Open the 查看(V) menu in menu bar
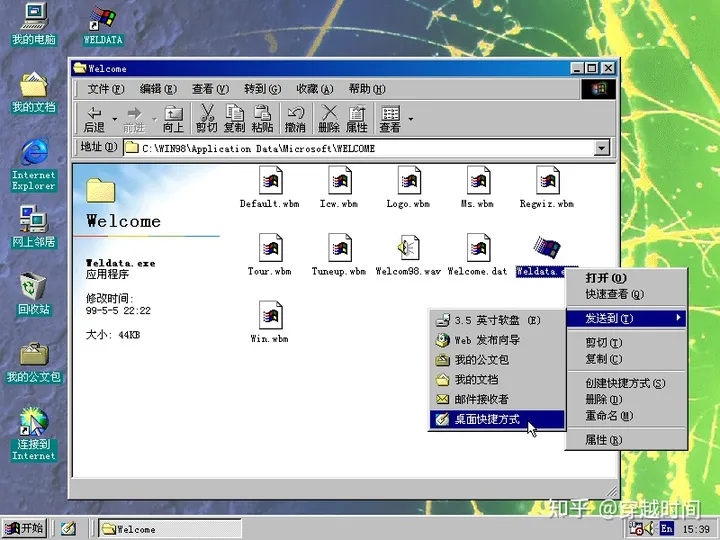Screen dimensions: 720x540 pos(210,89)
